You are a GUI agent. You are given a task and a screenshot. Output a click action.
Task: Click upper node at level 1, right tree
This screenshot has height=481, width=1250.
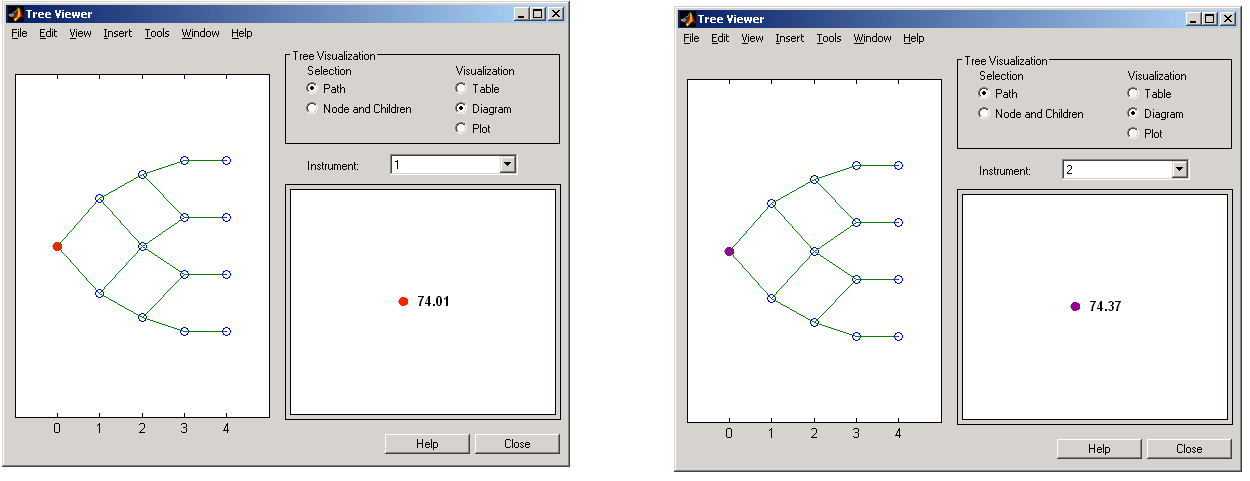click(771, 203)
